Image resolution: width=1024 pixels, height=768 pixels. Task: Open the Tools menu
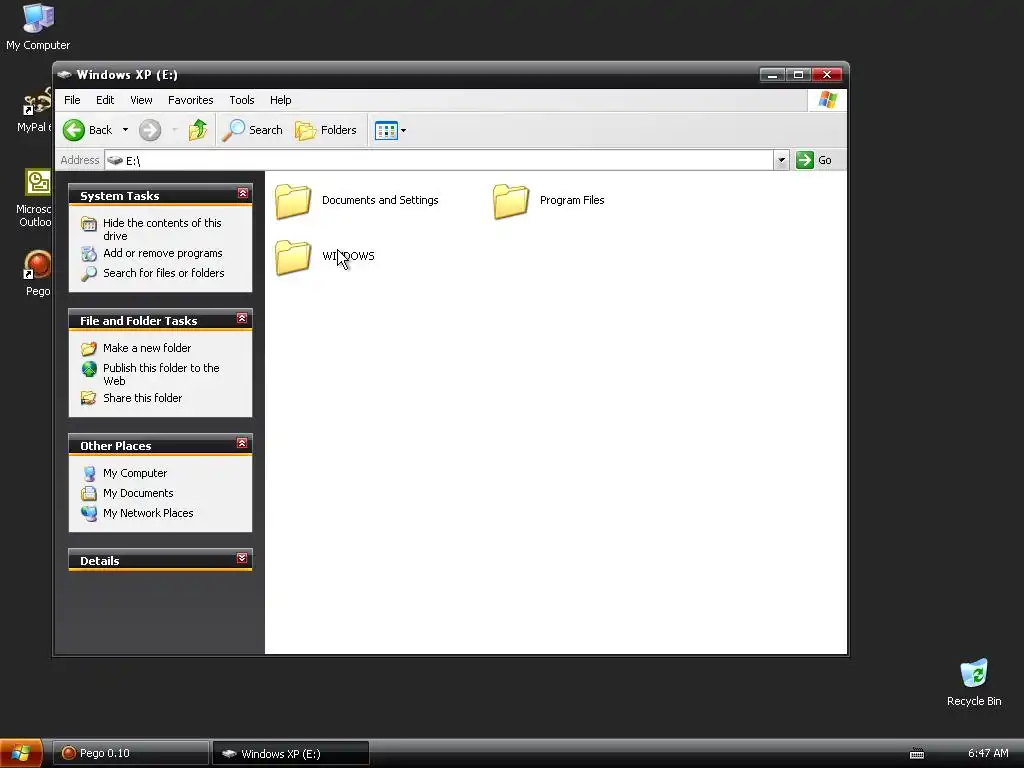pyautogui.click(x=242, y=100)
